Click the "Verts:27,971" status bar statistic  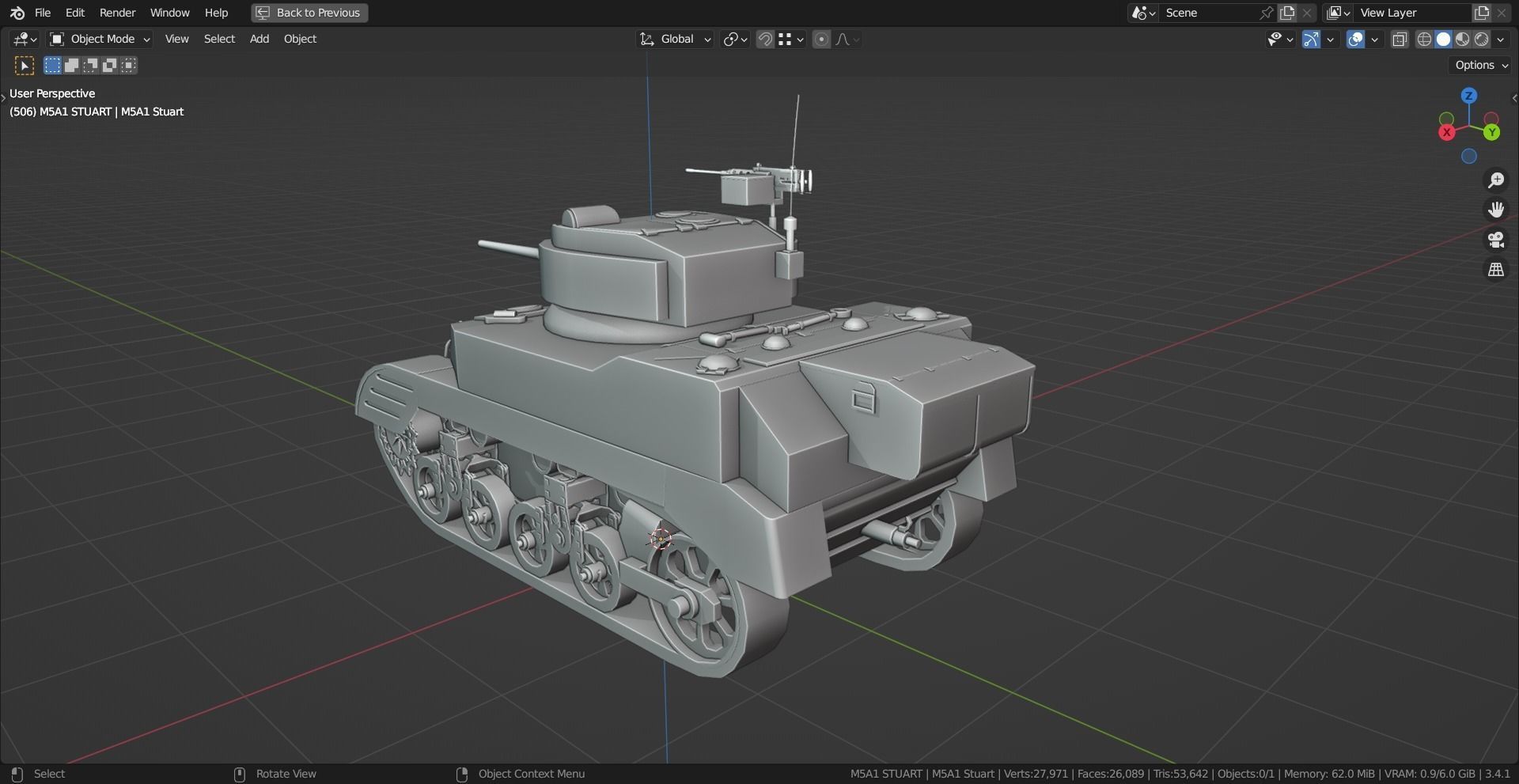coord(1035,774)
